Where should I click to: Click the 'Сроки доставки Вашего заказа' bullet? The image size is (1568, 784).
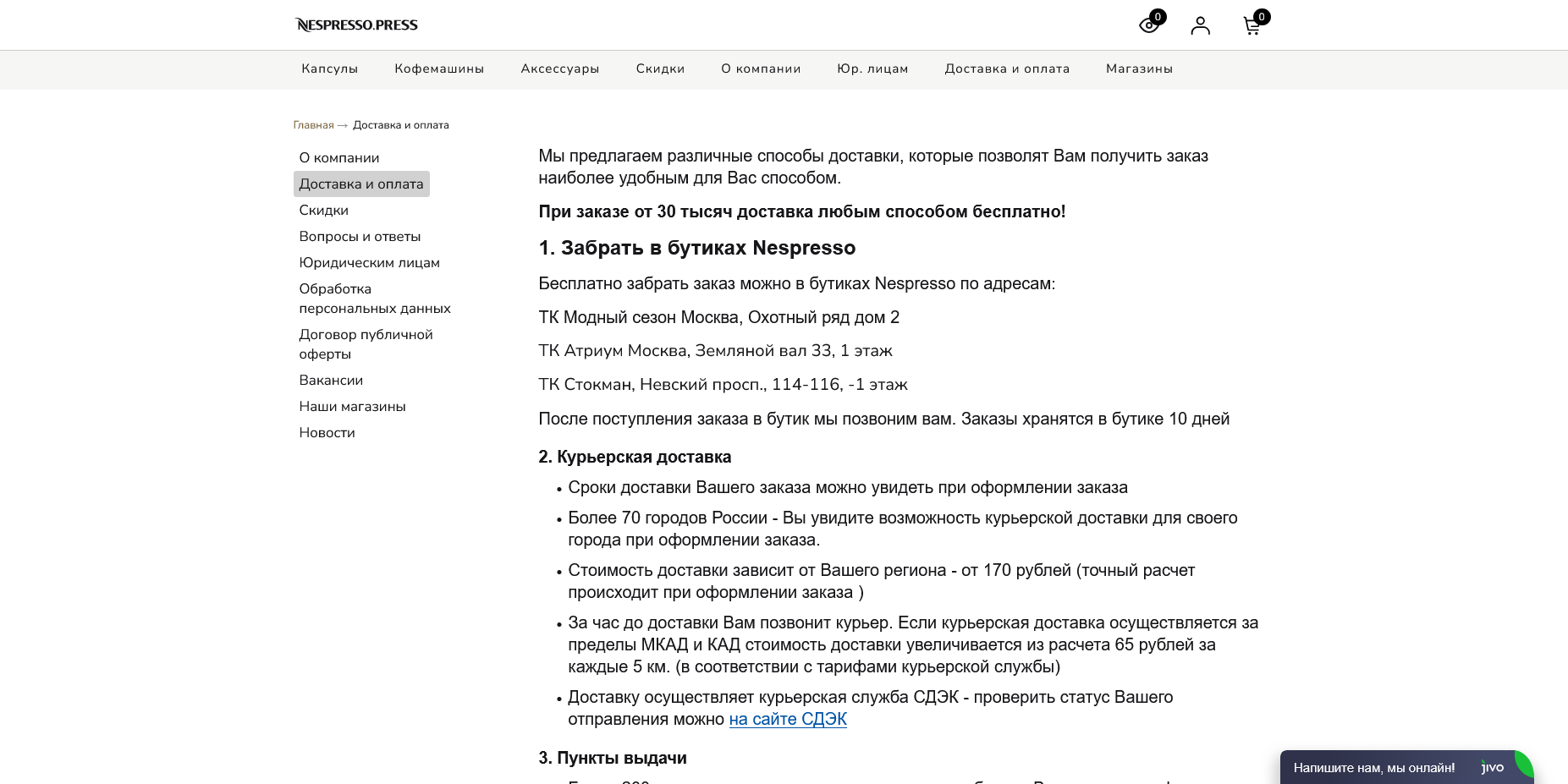coord(848,487)
